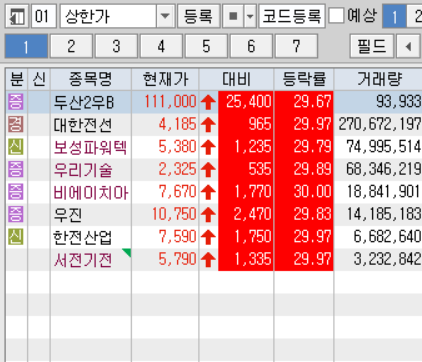This screenshot has width=422, height=362.
Task: Select stock 서전기전
Action: coord(83,260)
